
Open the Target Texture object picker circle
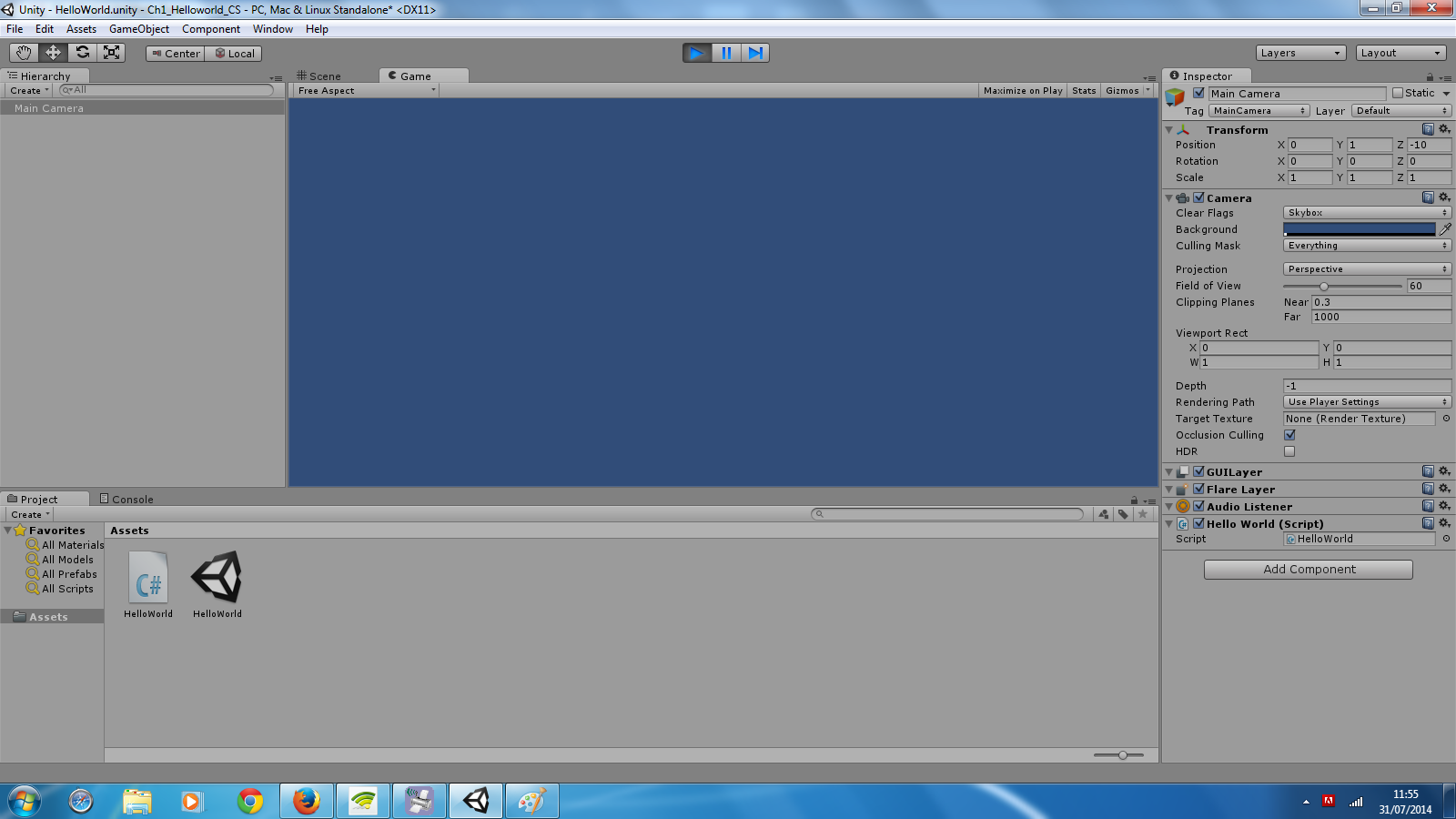pos(1446,419)
